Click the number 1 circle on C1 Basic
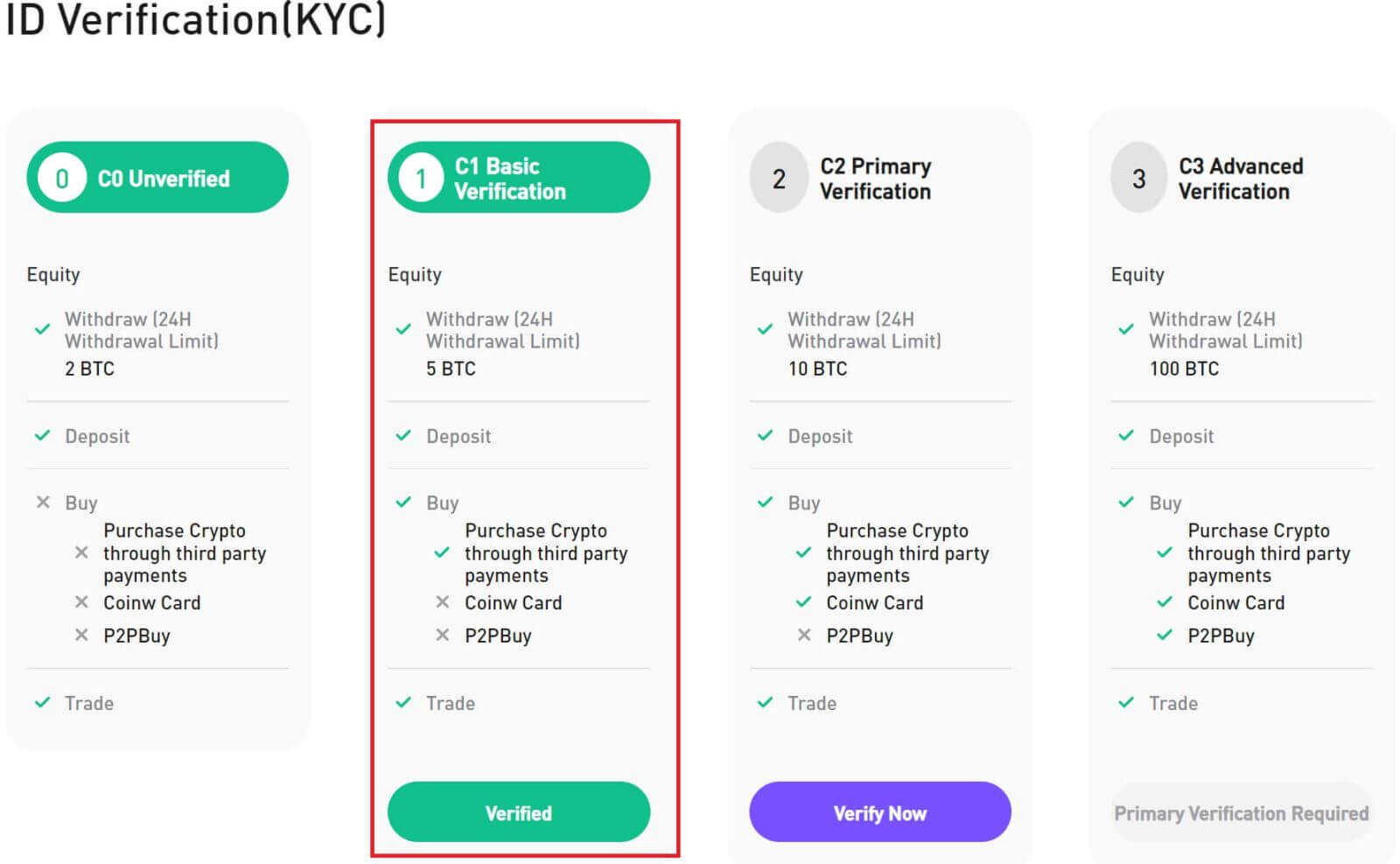The width and height of the screenshot is (1400, 864). 421,178
